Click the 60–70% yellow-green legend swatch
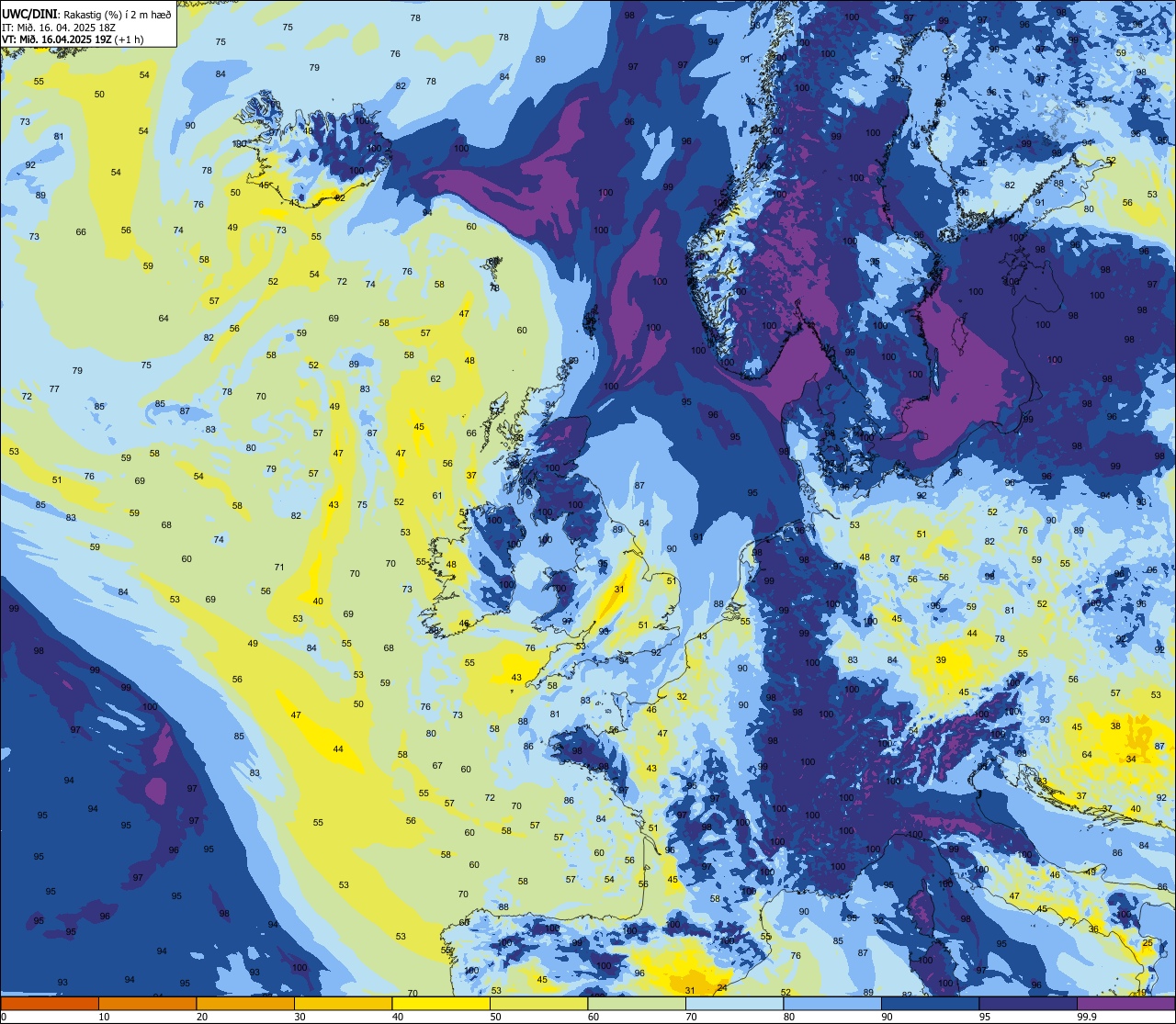 [x=637, y=1003]
